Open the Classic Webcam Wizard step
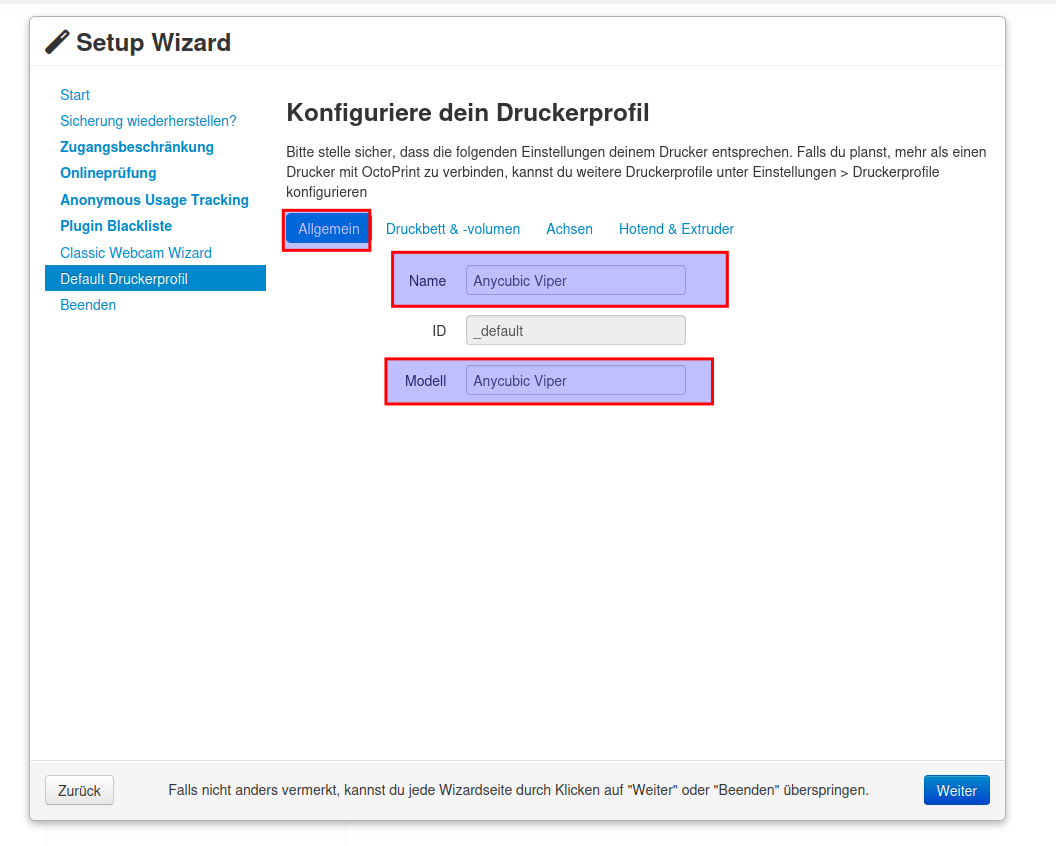 coord(136,253)
